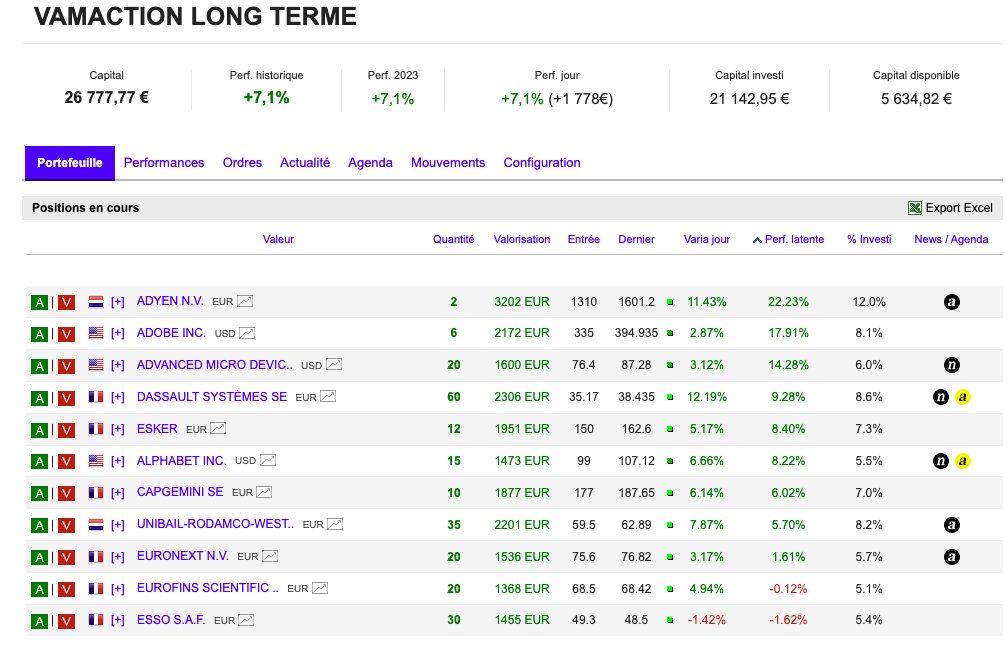1007x647 pixels.
Task: Sort by the Entrée column header
Action: (x=584, y=239)
